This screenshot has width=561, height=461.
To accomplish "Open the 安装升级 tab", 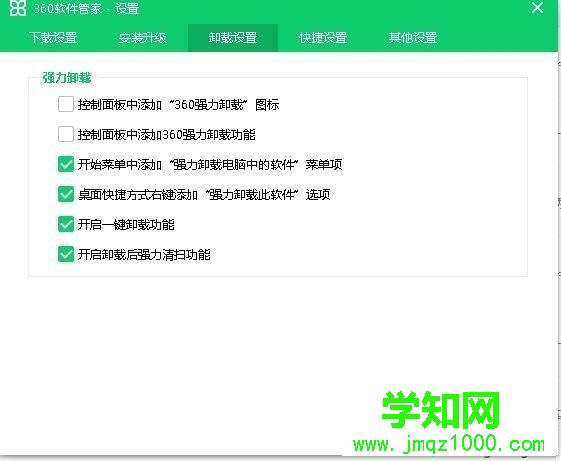I will [143, 38].
